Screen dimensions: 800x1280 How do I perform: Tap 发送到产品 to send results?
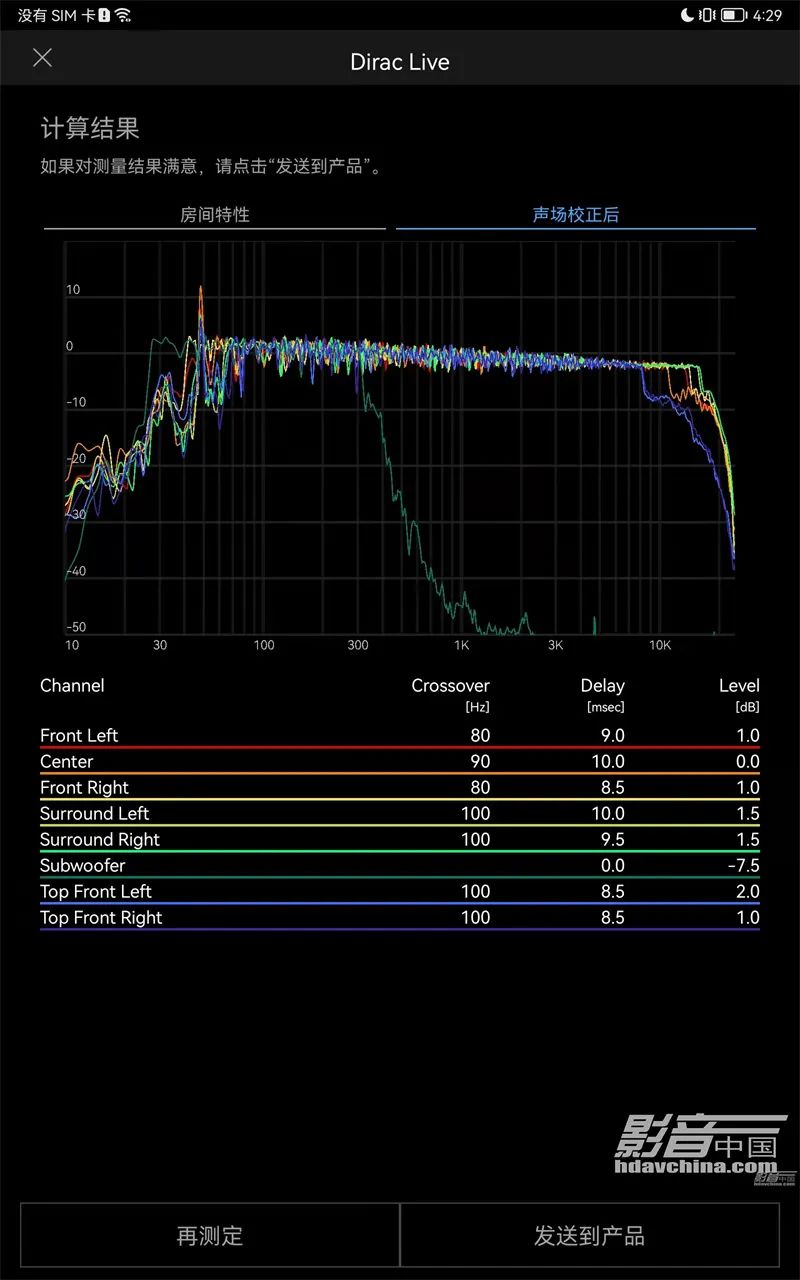[590, 1235]
